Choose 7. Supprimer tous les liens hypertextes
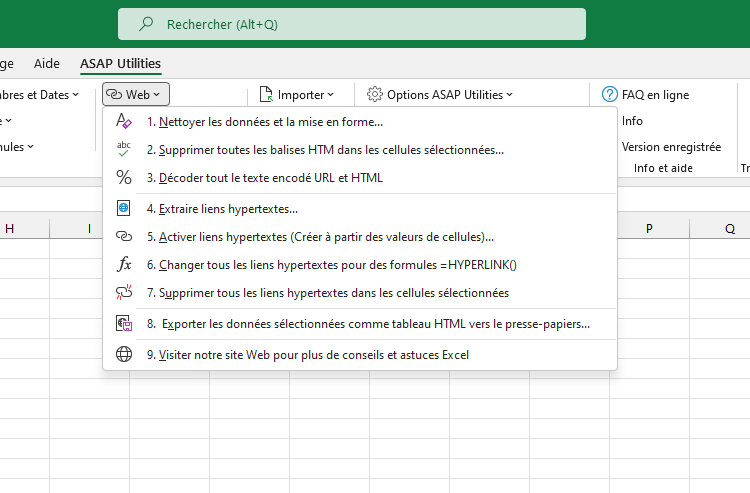 (360, 292)
